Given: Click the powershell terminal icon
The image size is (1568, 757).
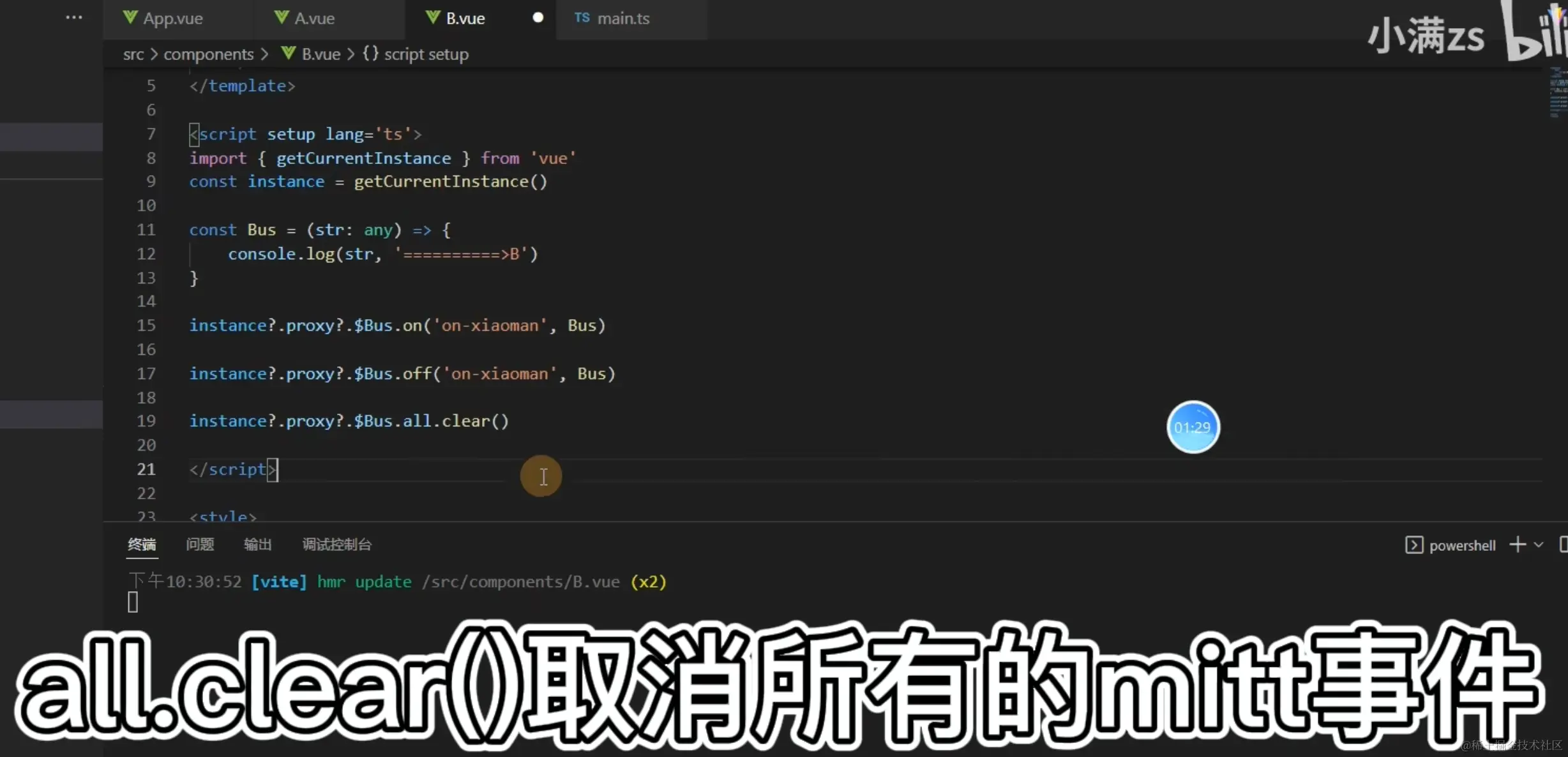Looking at the screenshot, I should 1413,545.
